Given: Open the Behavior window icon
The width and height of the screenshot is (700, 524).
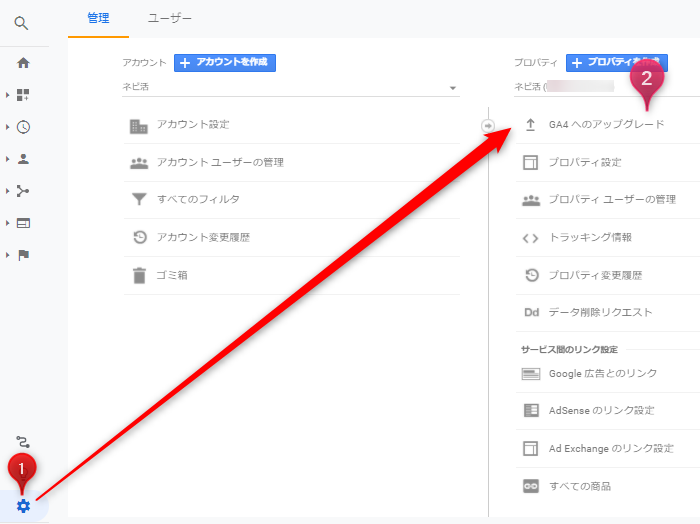Looking at the screenshot, I should [23, 223].
